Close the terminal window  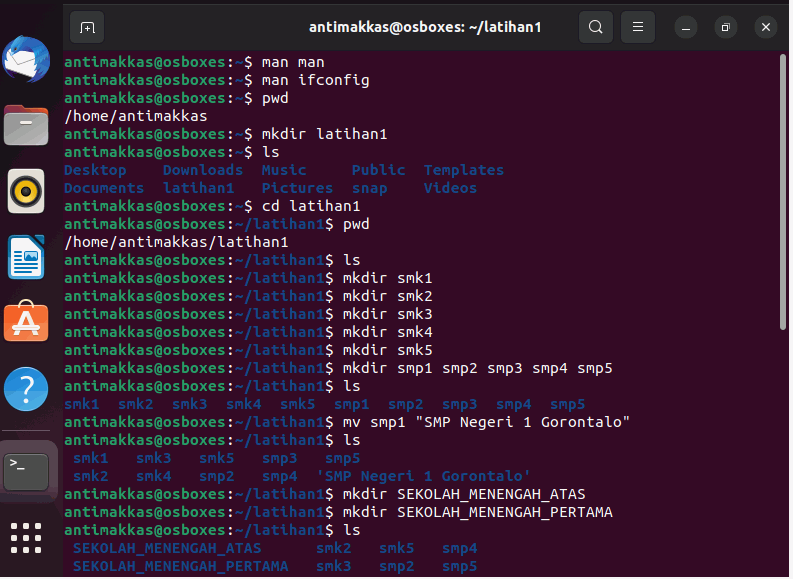(x=768, y=27)
